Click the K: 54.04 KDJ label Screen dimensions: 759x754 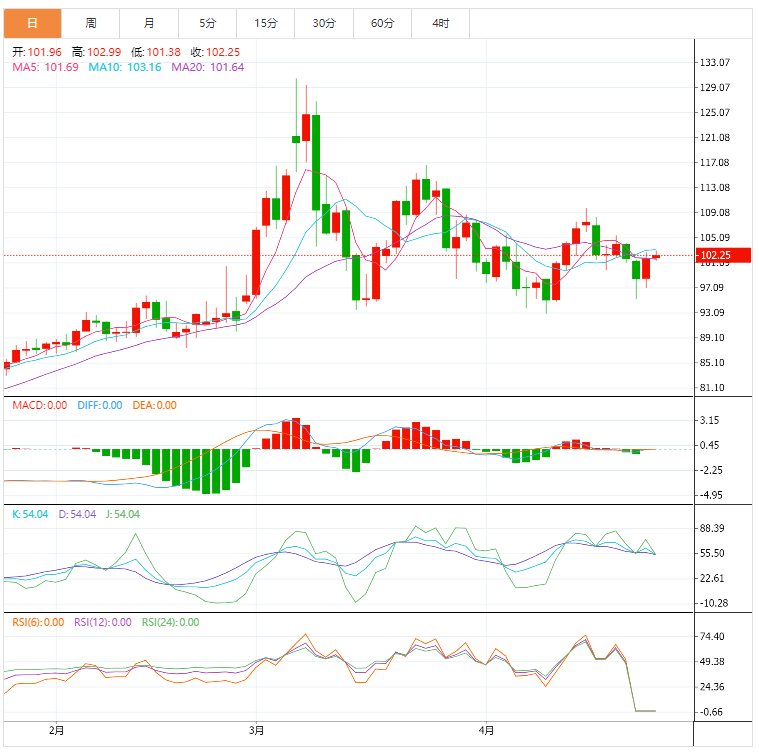[30, 514]
